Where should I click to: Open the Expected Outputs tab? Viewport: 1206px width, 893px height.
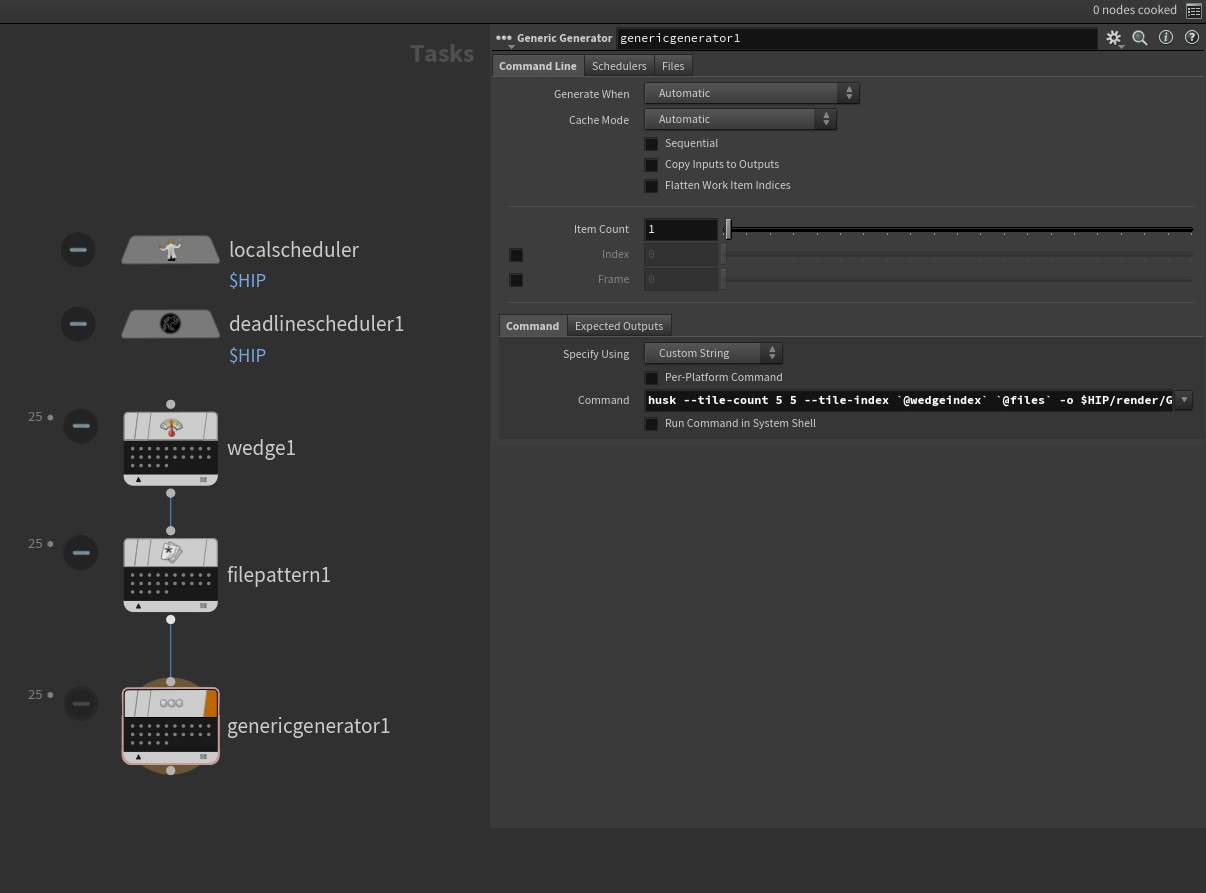[x=619, y=326]
